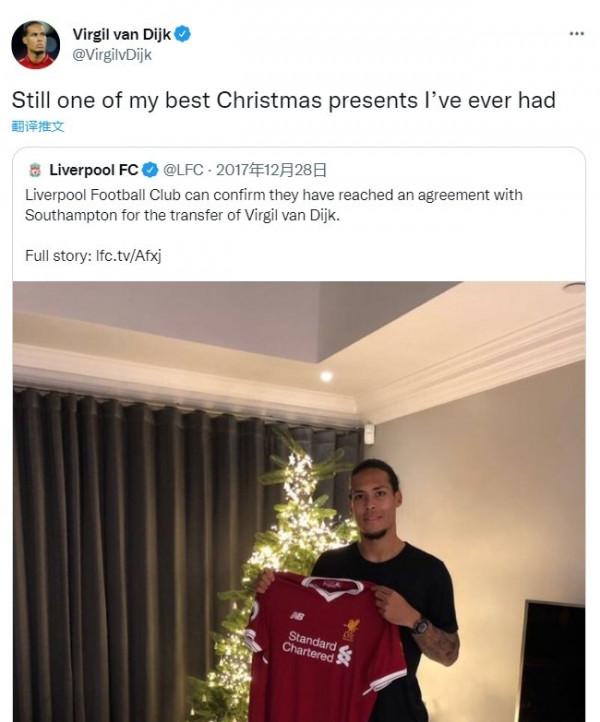
Task: Click the Standard Chartered logo on the shirt
Action: 312,646
